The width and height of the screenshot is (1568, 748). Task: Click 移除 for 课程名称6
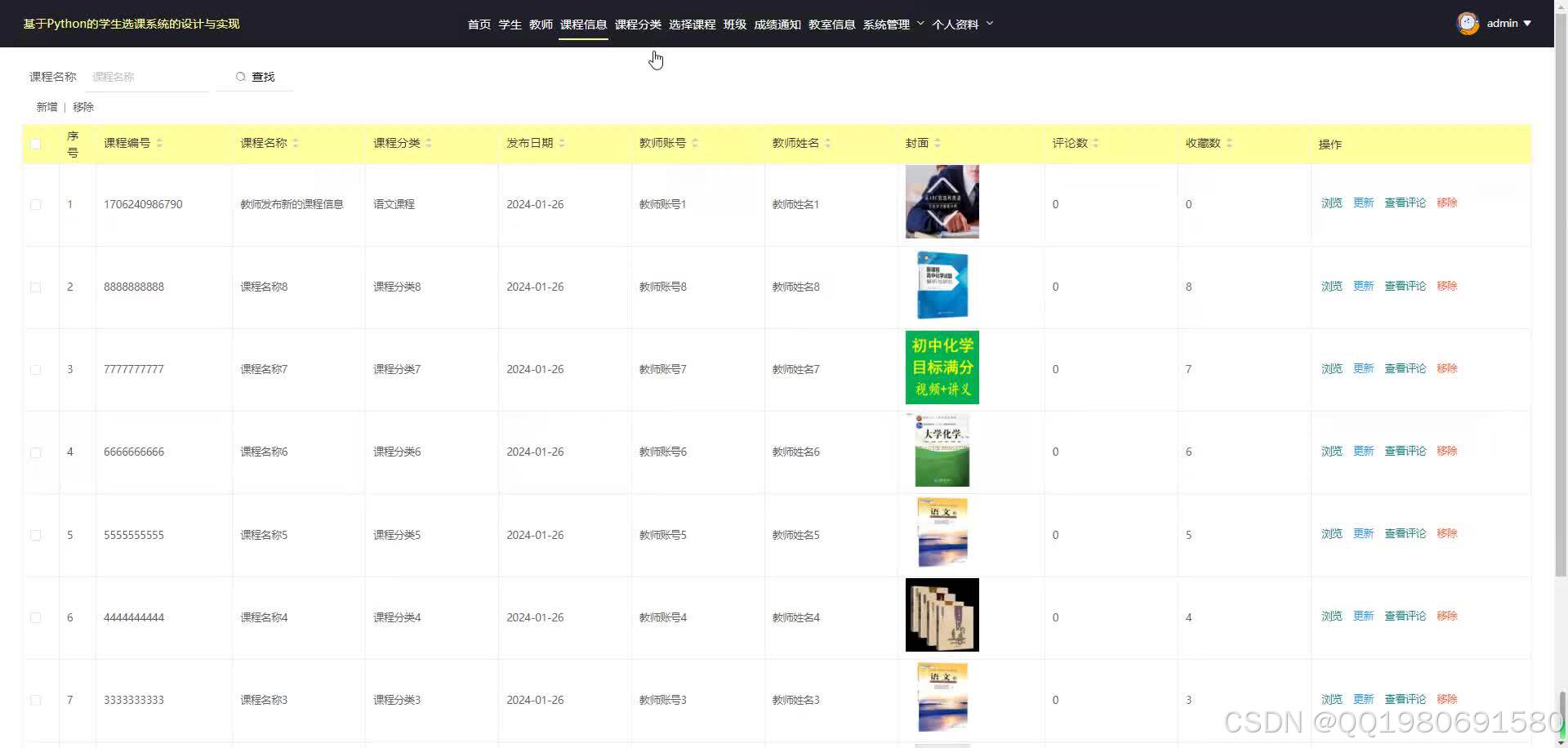[x=1447, y=451]
